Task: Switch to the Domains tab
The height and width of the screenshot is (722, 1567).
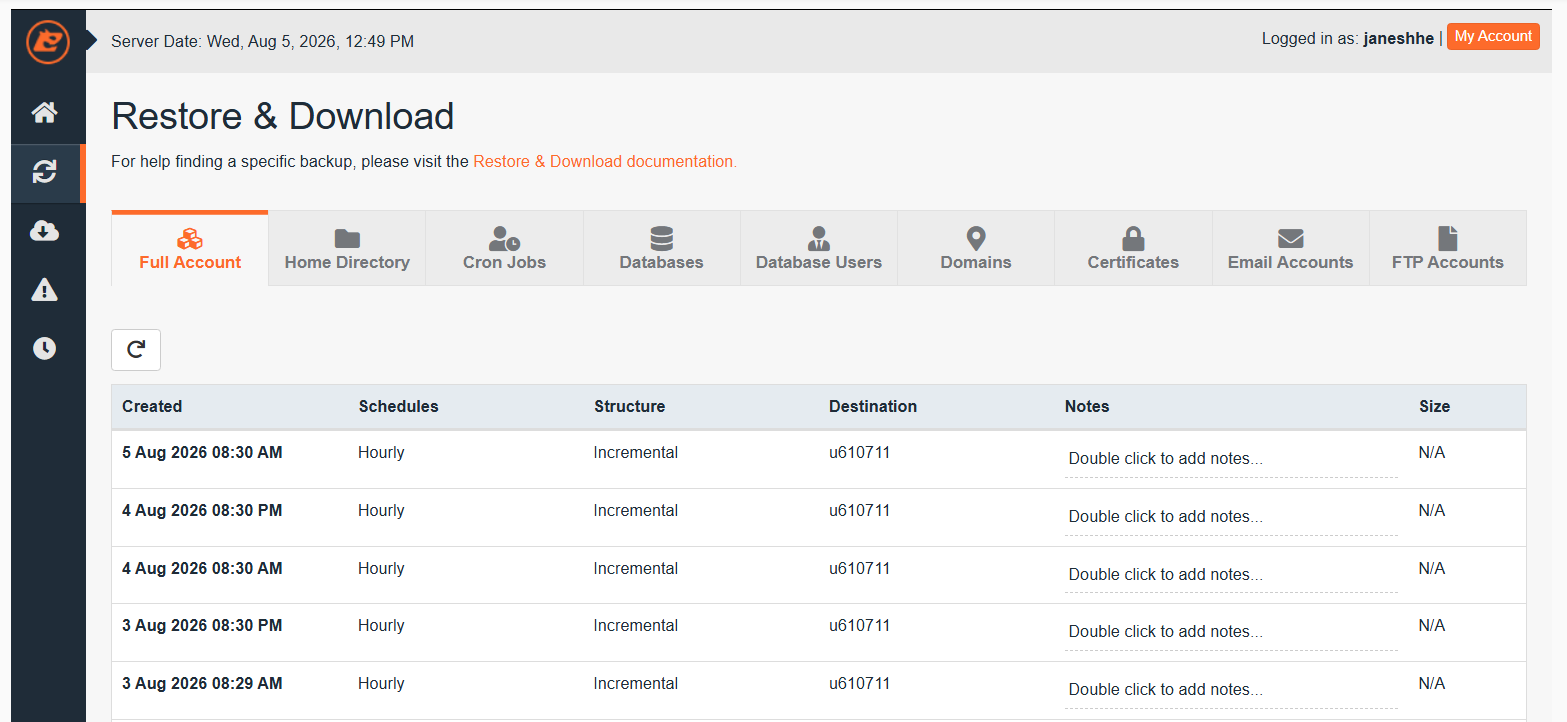Action: (x=976, y=248)
